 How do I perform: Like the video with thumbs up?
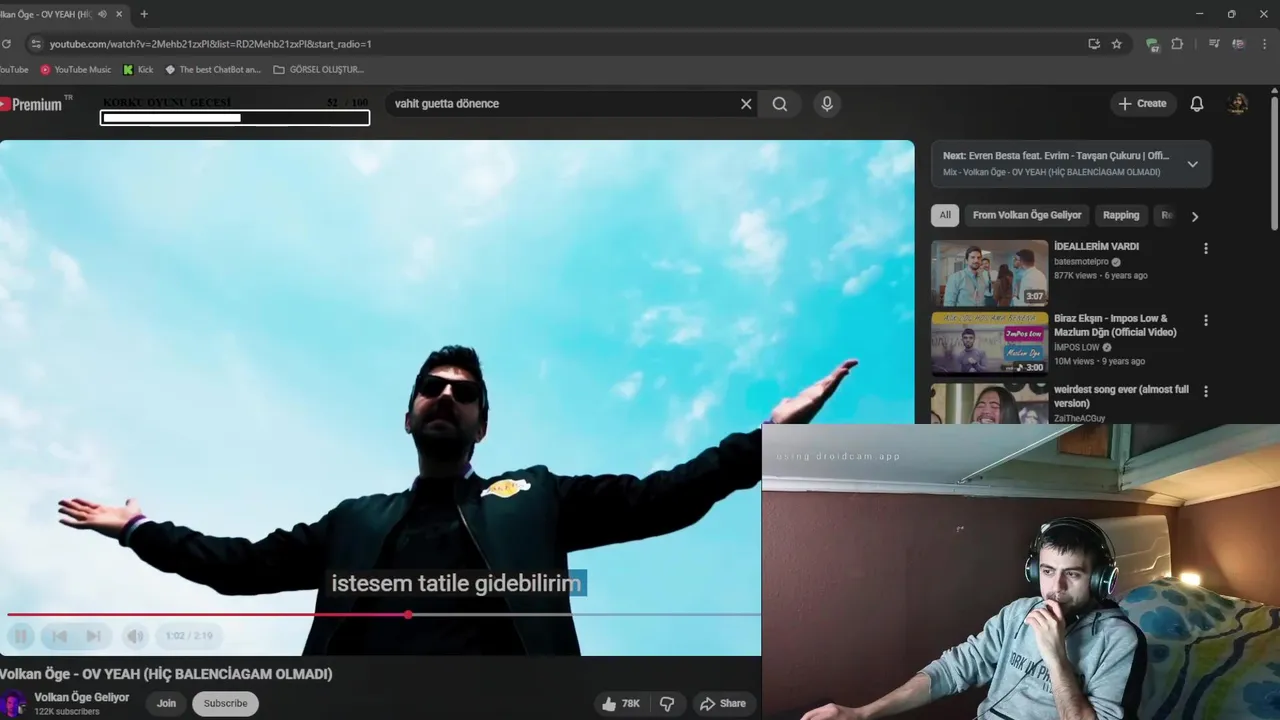(x=620, y=704)
